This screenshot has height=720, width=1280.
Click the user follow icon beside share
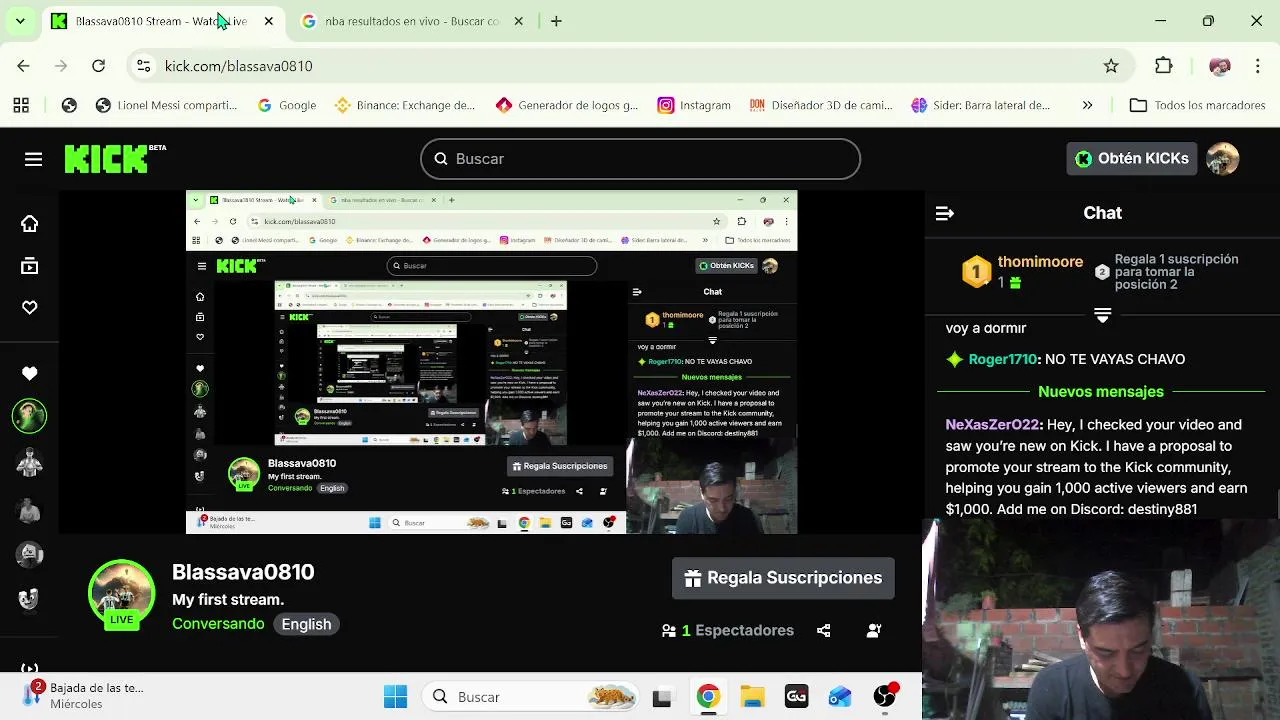pyautogui.click(x=874, y=631)
